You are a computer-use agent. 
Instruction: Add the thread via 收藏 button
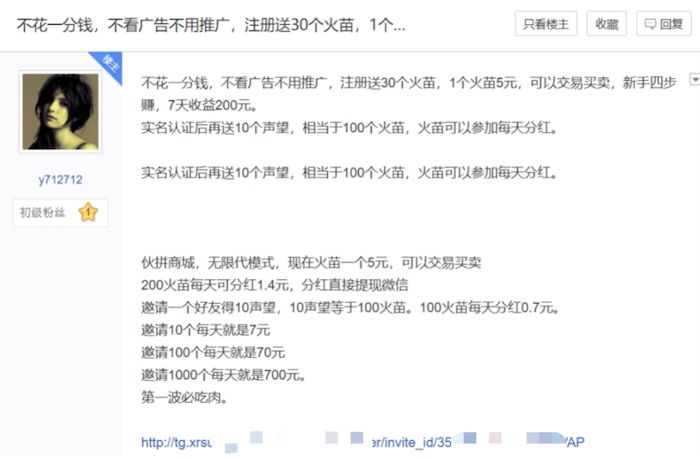pyautogui.click(x=606, y=24)
